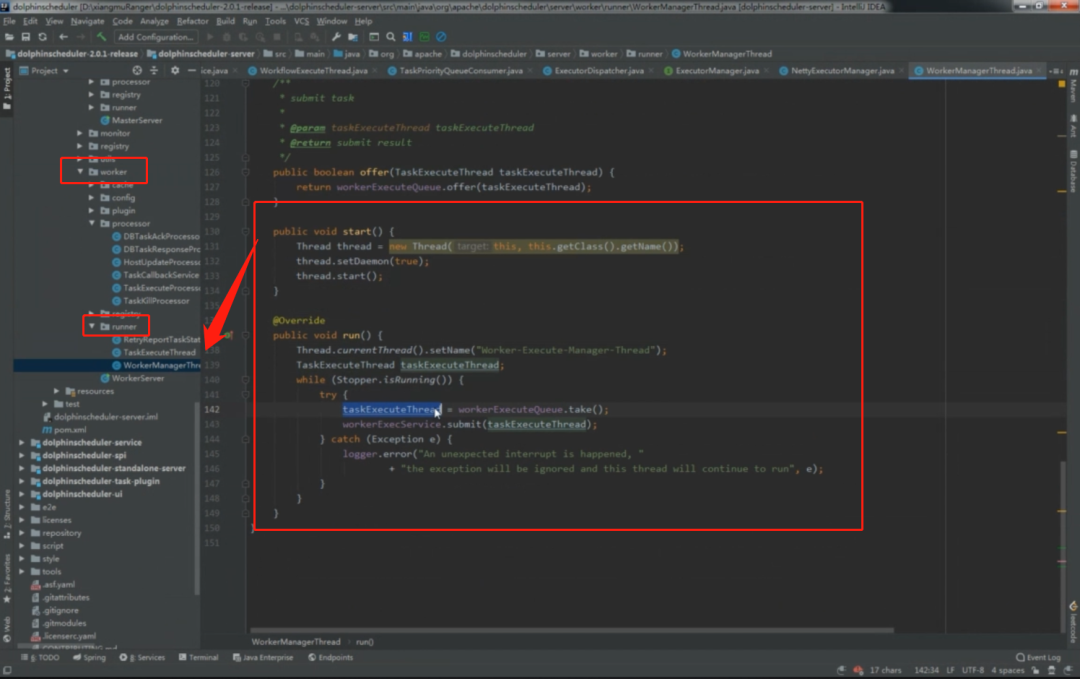Viewport: 1080px width, 679px height.
Task: Click the Build project hammer icon
Action: 101,37
